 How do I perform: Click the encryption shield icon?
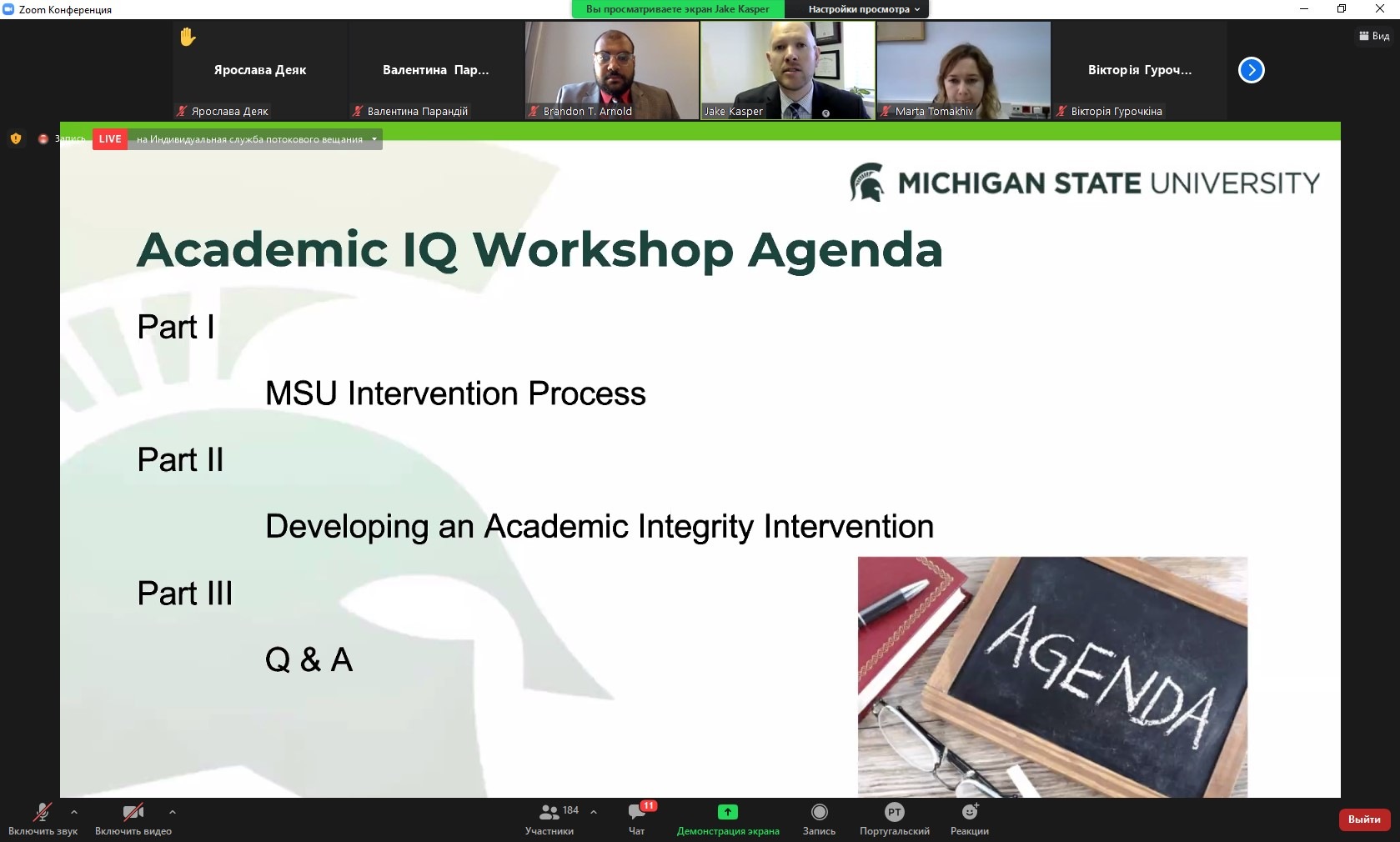(16, 139)
